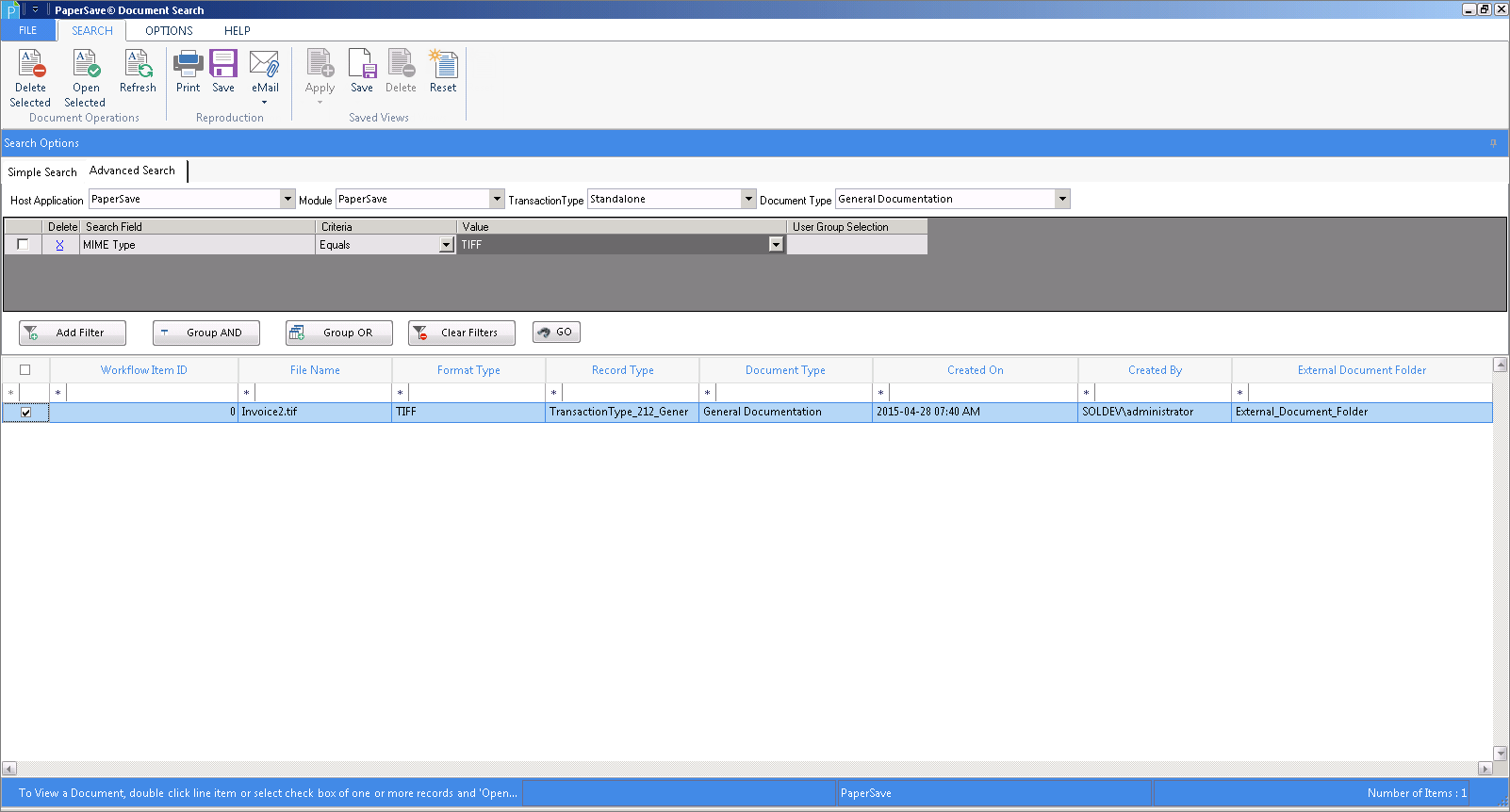Click the Group AND button
The width and height of the screenshot is (1510, 812).
click(x=206, y=333)
